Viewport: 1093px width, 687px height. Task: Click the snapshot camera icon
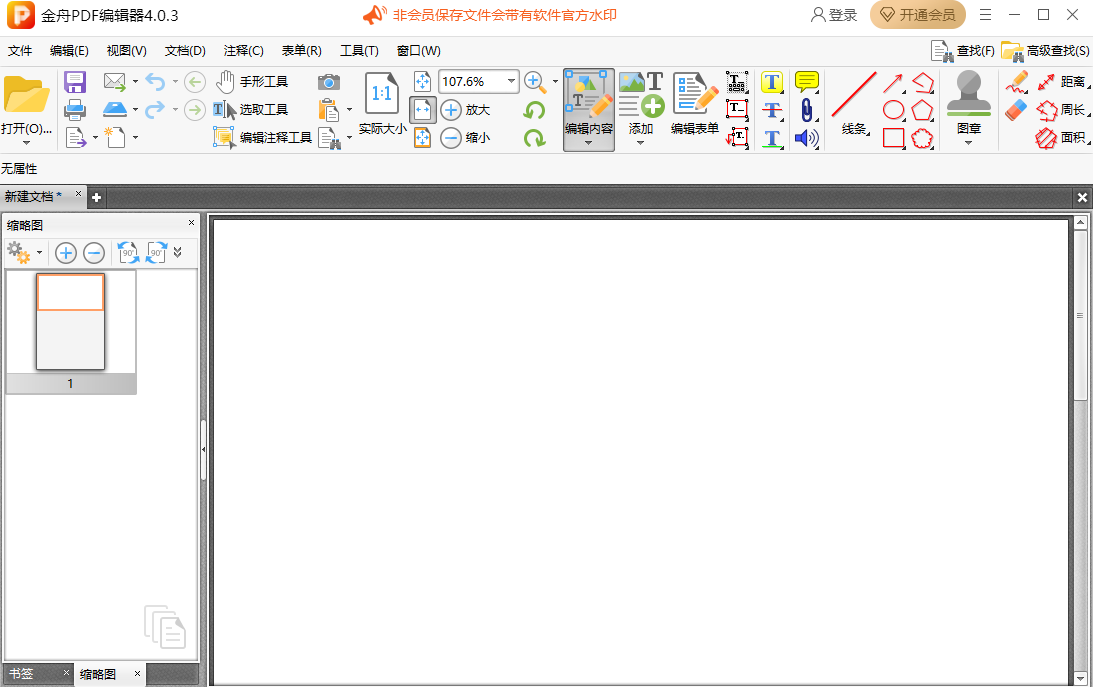coord(330,82)
